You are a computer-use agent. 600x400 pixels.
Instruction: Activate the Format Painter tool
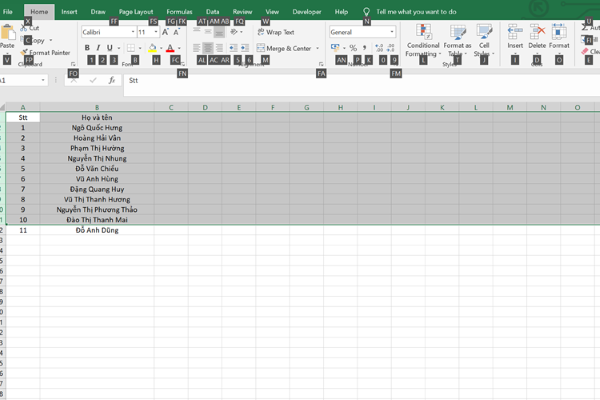(x=48, y=53)
